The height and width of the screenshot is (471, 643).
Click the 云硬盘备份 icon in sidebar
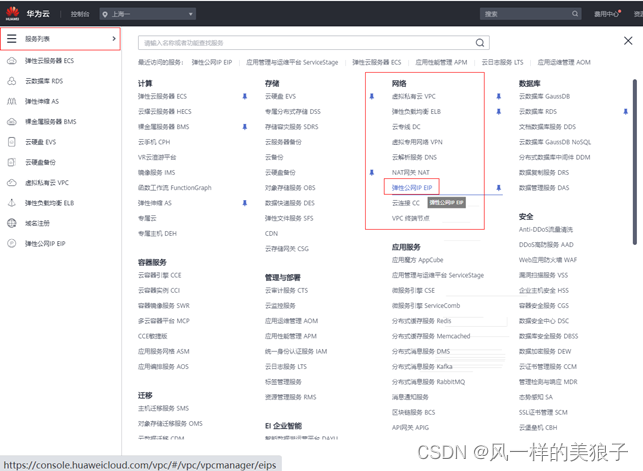(x=12, y=162)
